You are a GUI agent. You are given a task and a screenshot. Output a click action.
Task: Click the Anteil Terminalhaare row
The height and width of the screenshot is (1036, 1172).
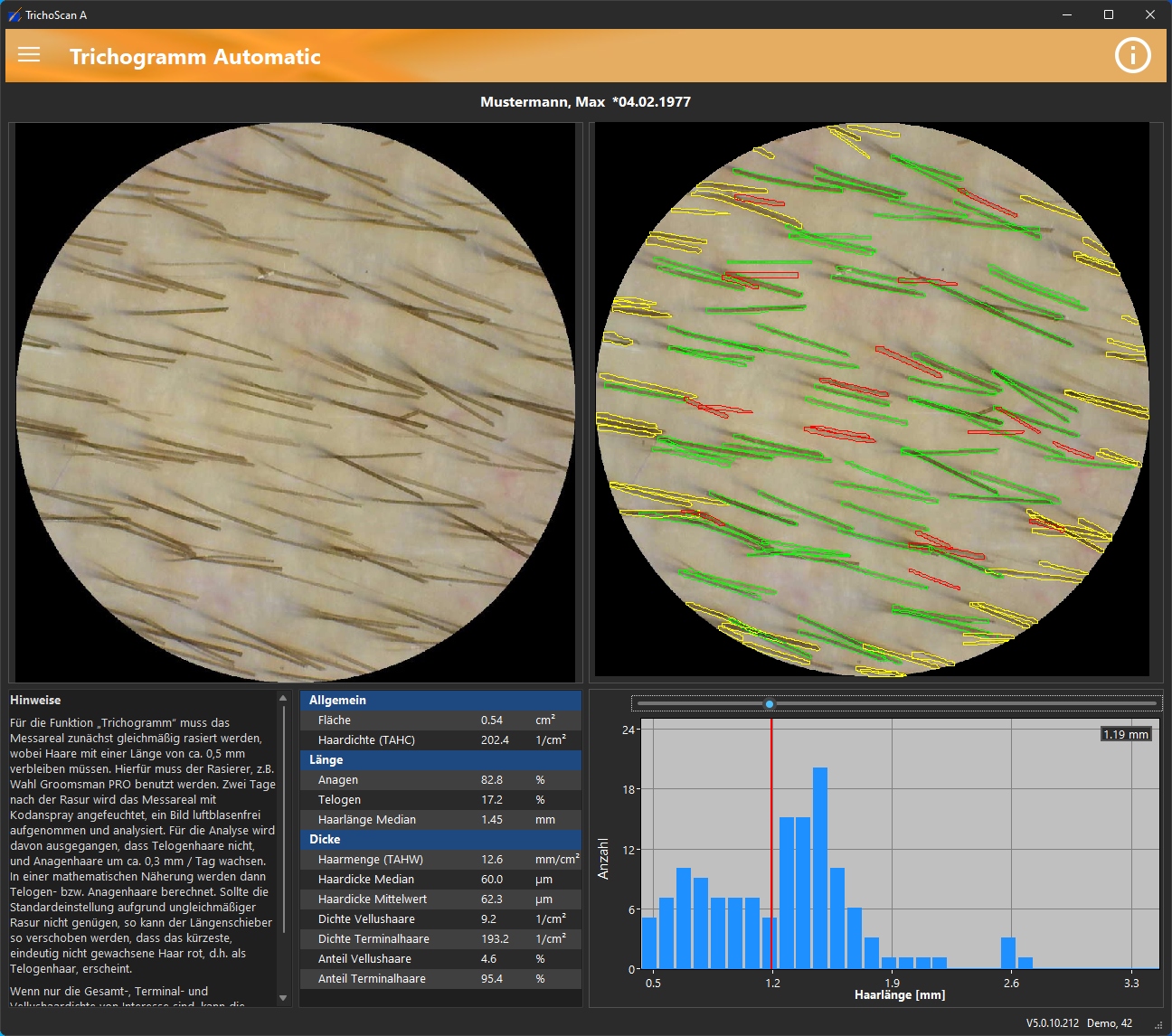(x=440, y=979)
